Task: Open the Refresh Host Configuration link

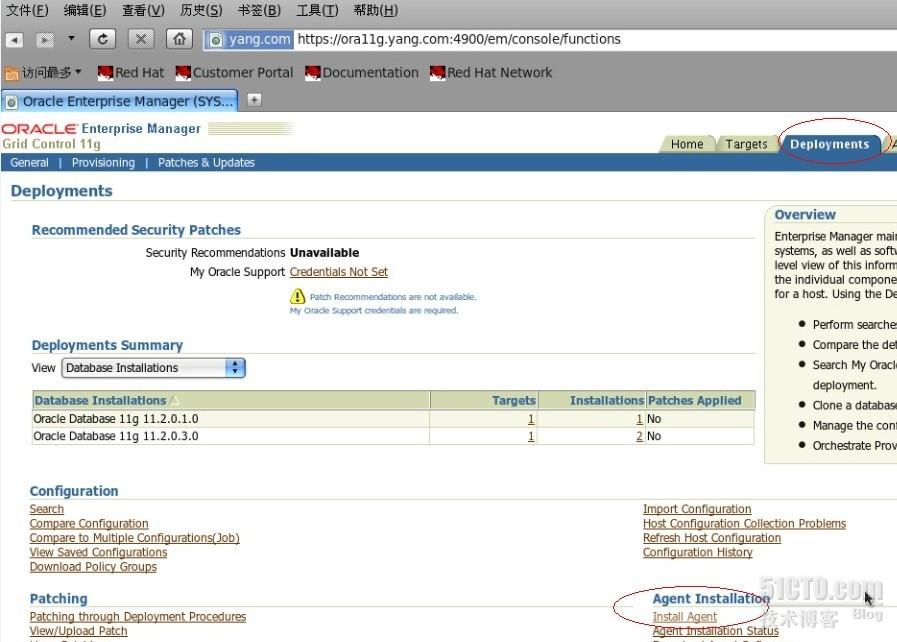Action: pyautogui.click(x=712, y=538)
